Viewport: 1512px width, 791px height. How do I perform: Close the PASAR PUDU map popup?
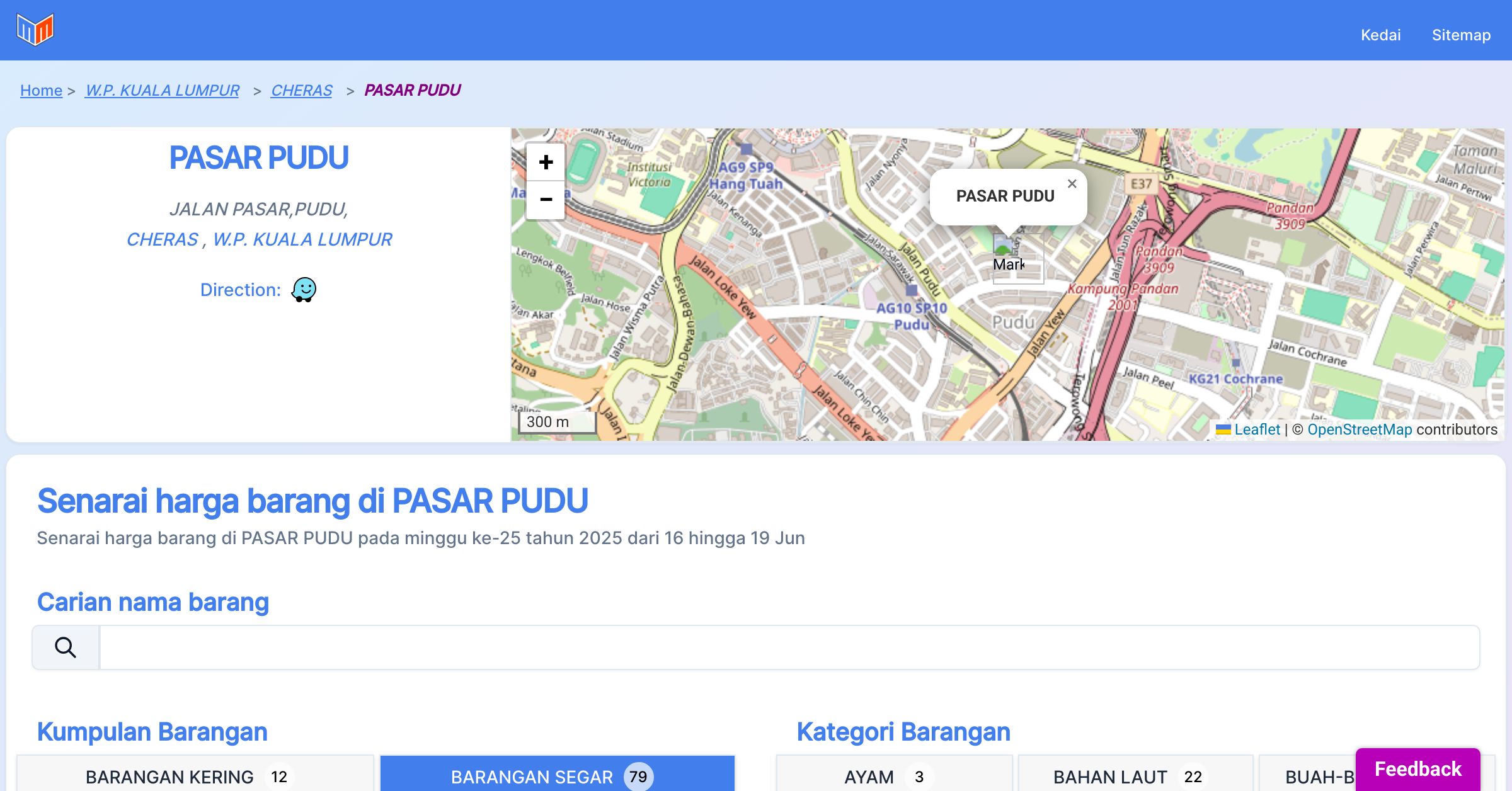click(1072, 184)
